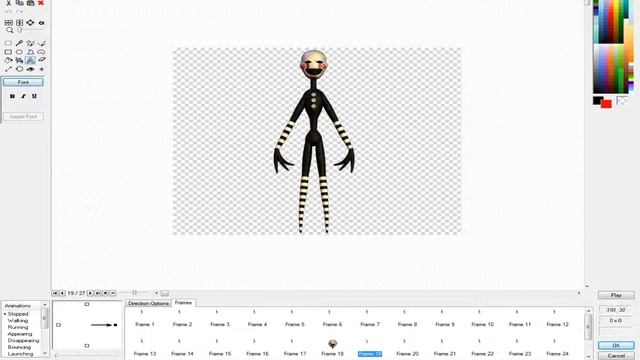Screen dimensions: 640x360
Task: Click the Flip Vertically icon
Action: [19, 23]
